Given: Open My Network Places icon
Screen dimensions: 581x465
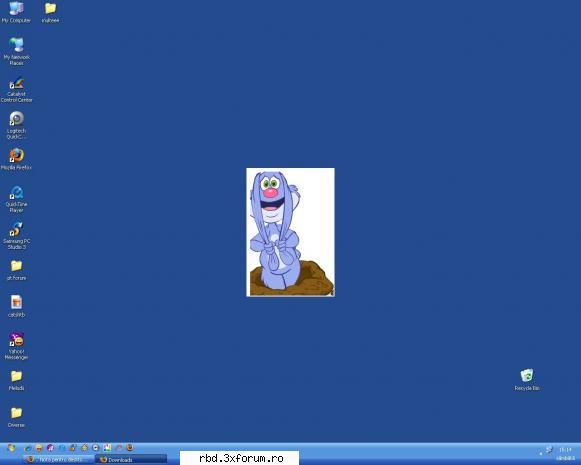Looking at the screenshot, I should [16, 51].
